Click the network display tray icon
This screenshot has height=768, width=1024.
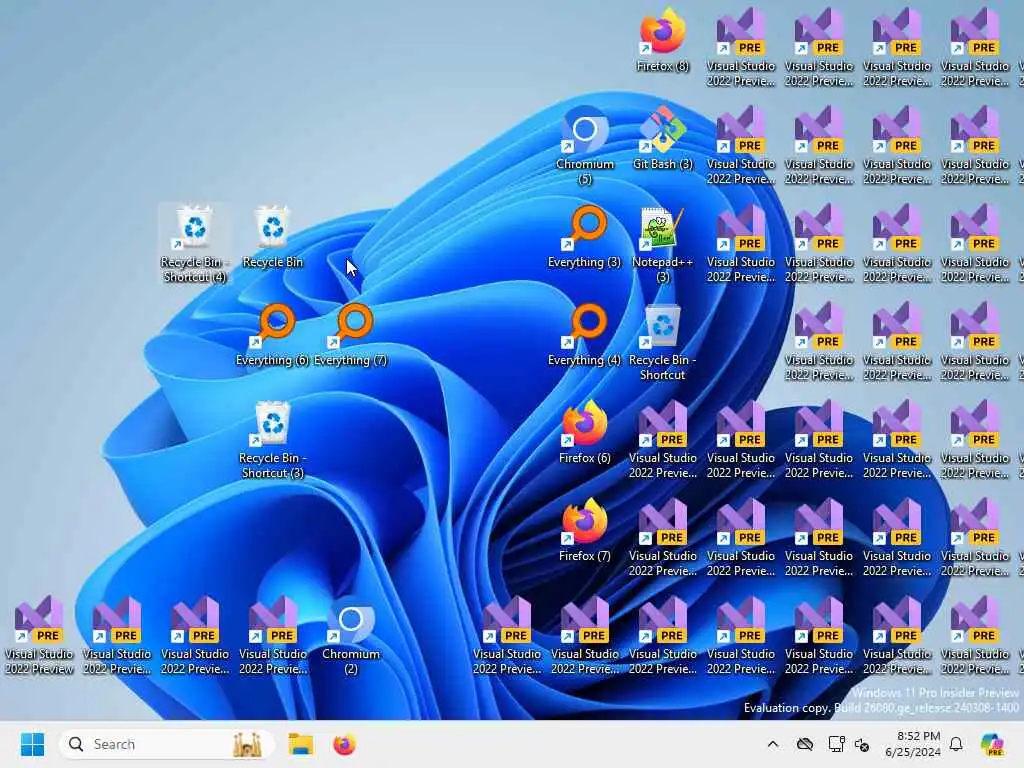pos(836,744)
